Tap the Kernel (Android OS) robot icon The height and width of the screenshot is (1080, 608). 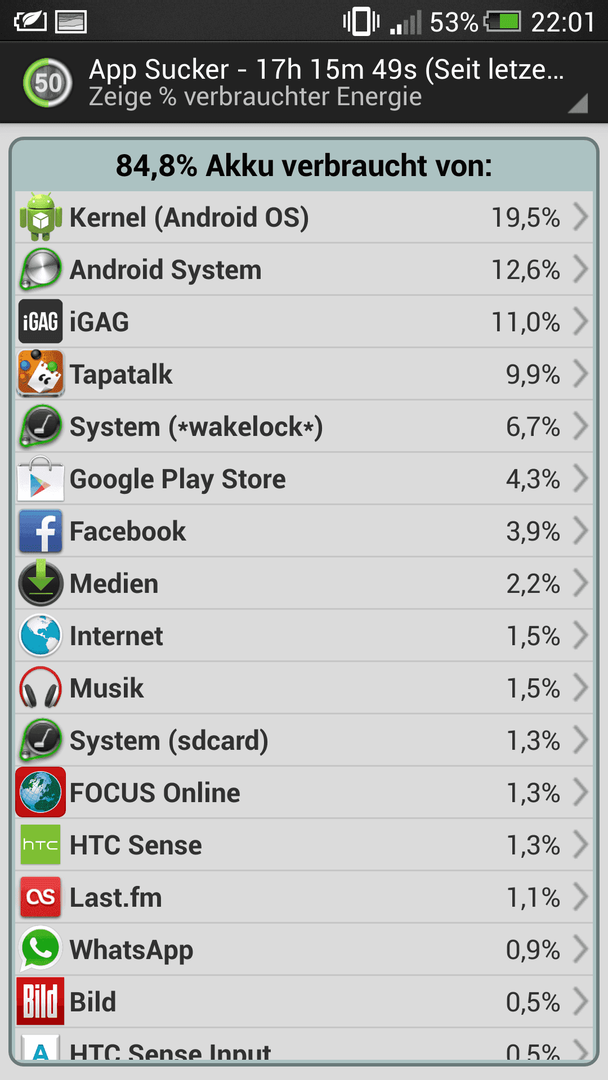pos(41,218)
